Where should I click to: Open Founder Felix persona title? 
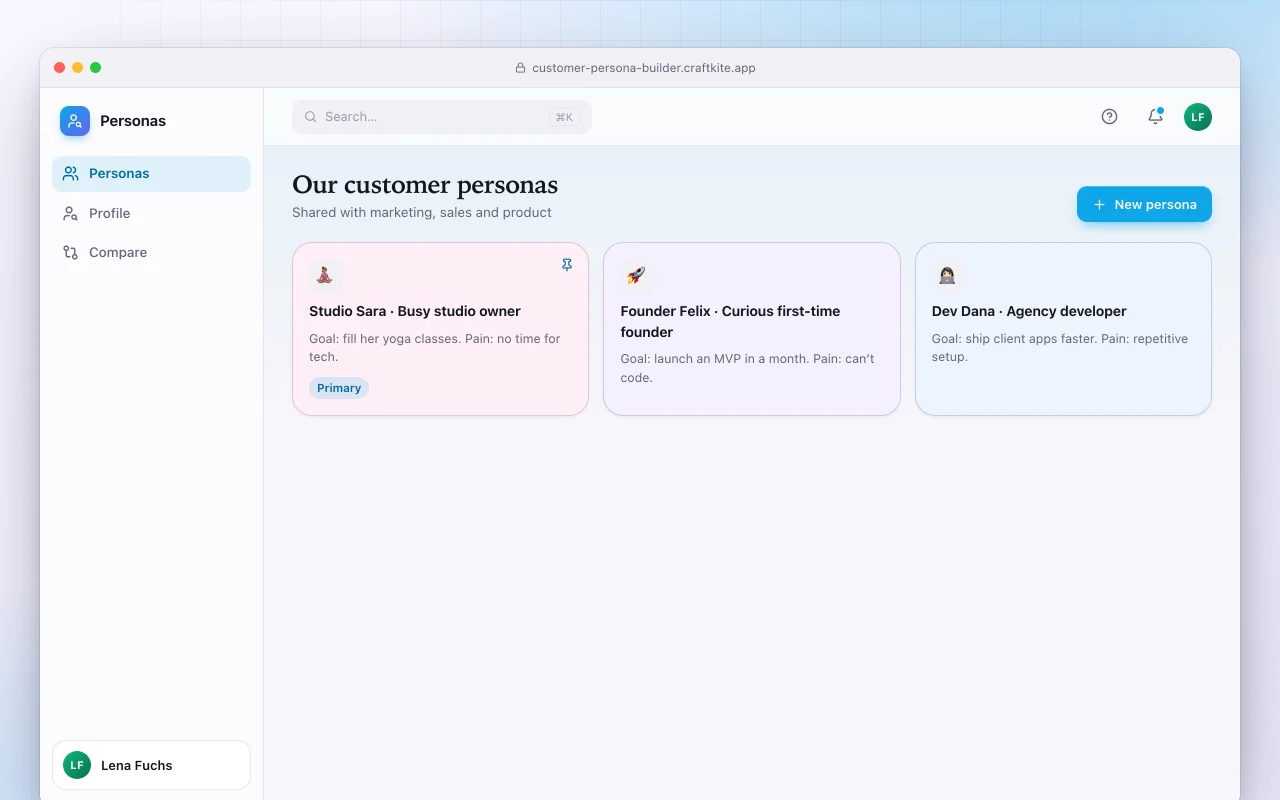tap(730, 321)
